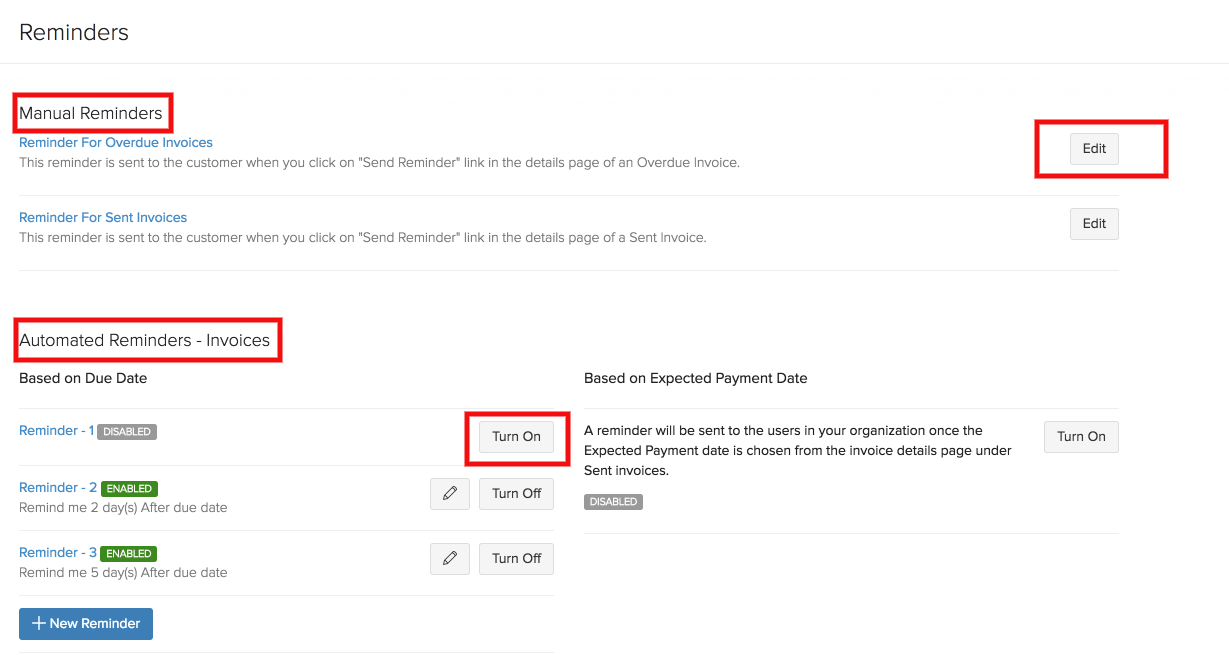Turn Off Reminder - 3
This screenshot has height=655, width=1229.
tap(516, 558)
